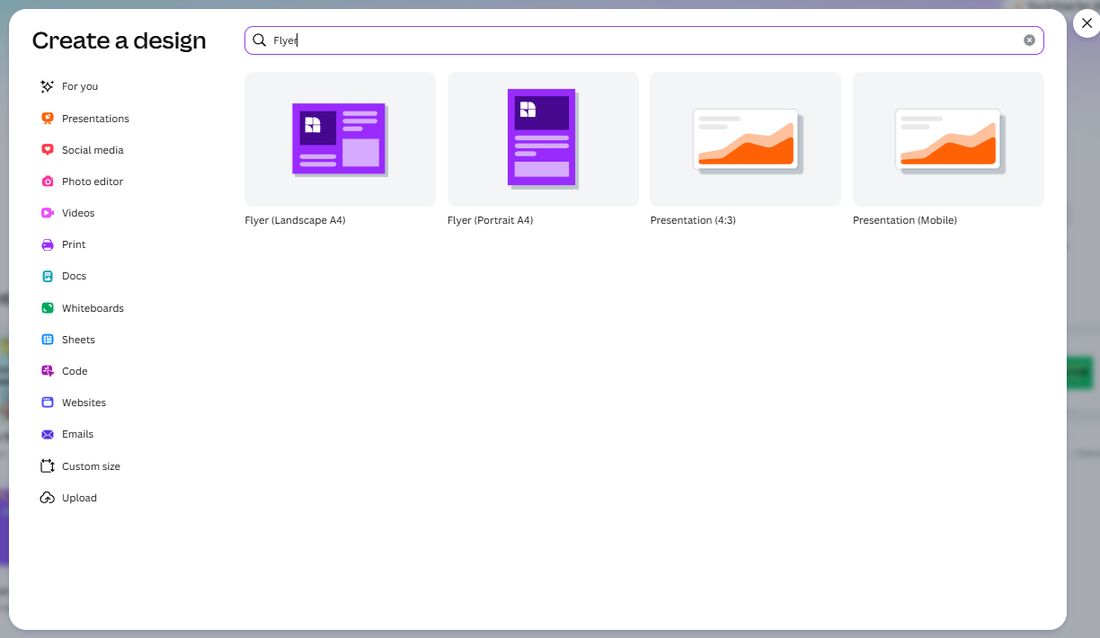The height and width of the screenshot is (638, 1100).
Task: Select the Flyer (Landscape A4) thumbnail
Action: (340, 139)
